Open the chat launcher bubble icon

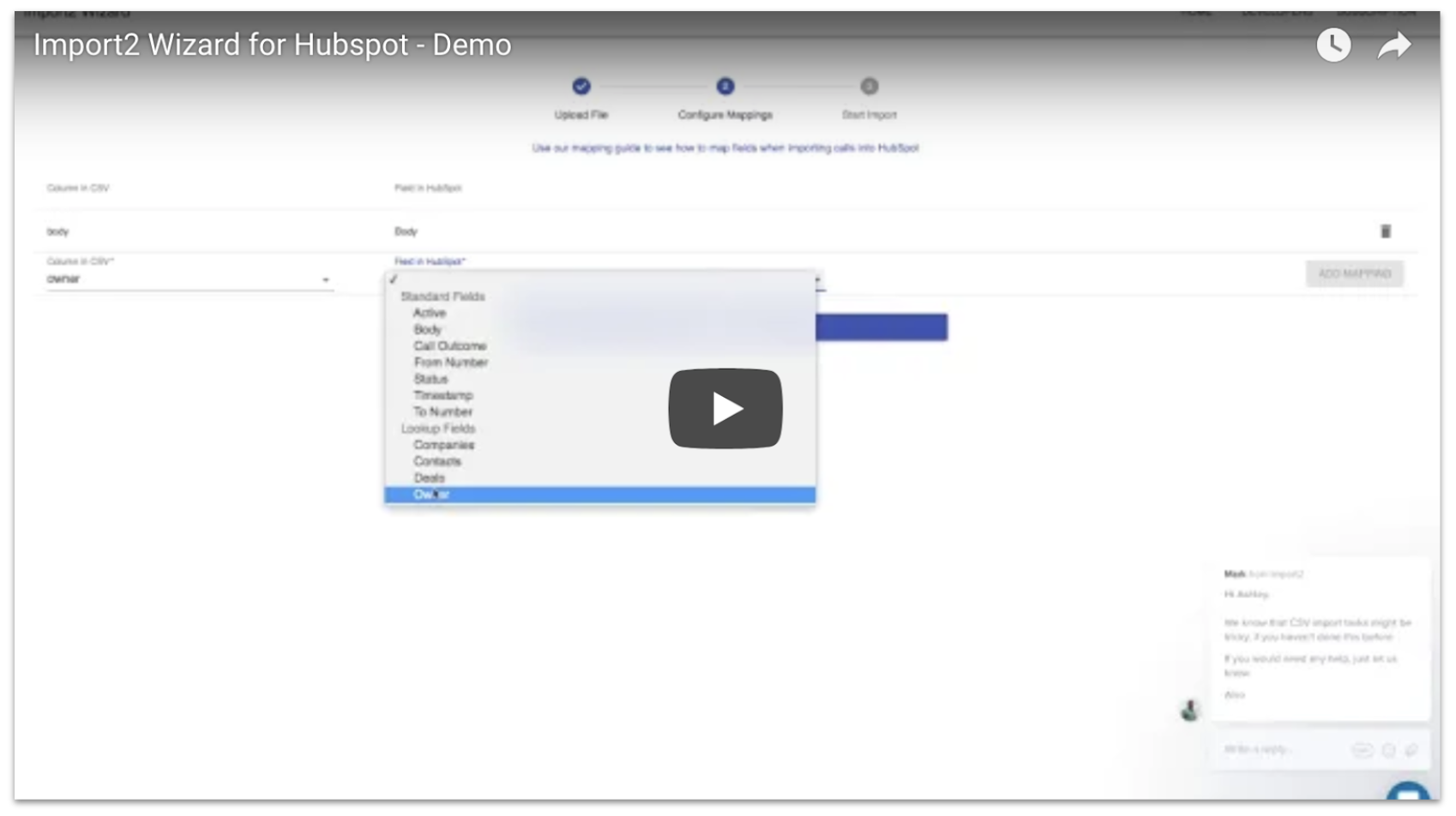click(1408, 793)
